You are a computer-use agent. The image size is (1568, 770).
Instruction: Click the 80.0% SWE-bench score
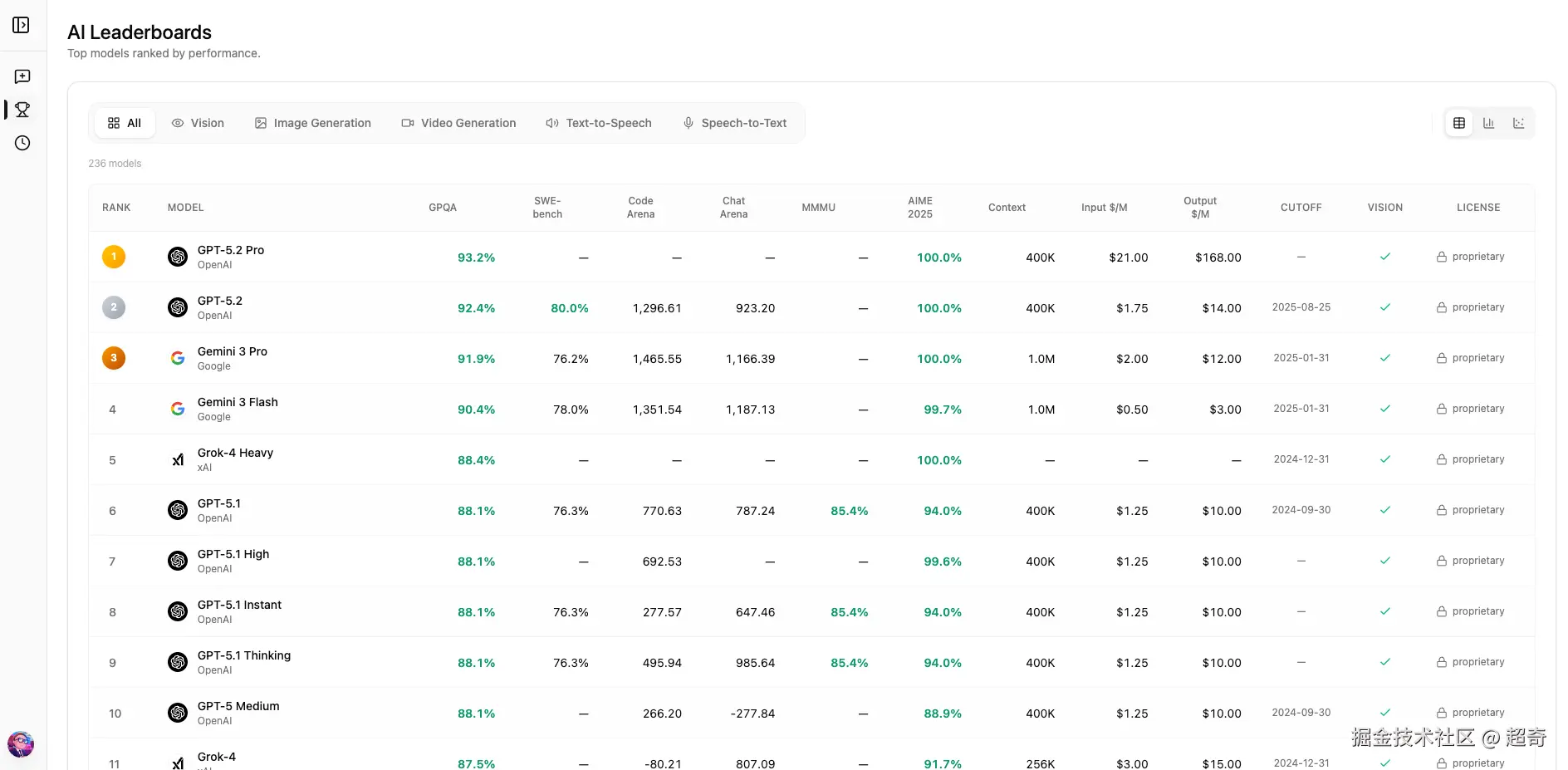(x=570, y=308)
